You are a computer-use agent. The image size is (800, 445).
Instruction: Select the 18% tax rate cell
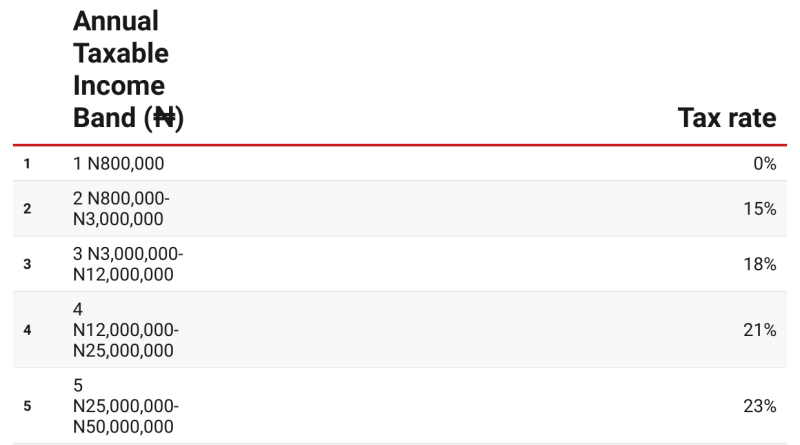pos(760,264)
